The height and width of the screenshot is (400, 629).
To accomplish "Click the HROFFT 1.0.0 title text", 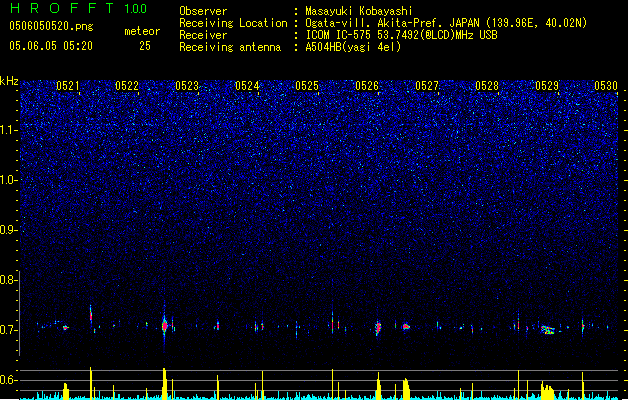I will click(79, 8).
